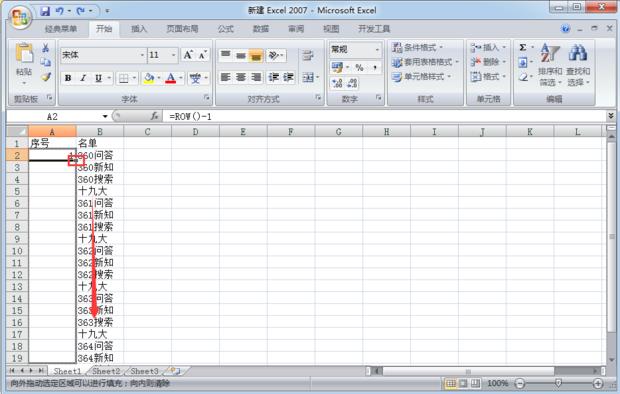Redo the last undone action
Screen dimensions: 620x394
81,11
